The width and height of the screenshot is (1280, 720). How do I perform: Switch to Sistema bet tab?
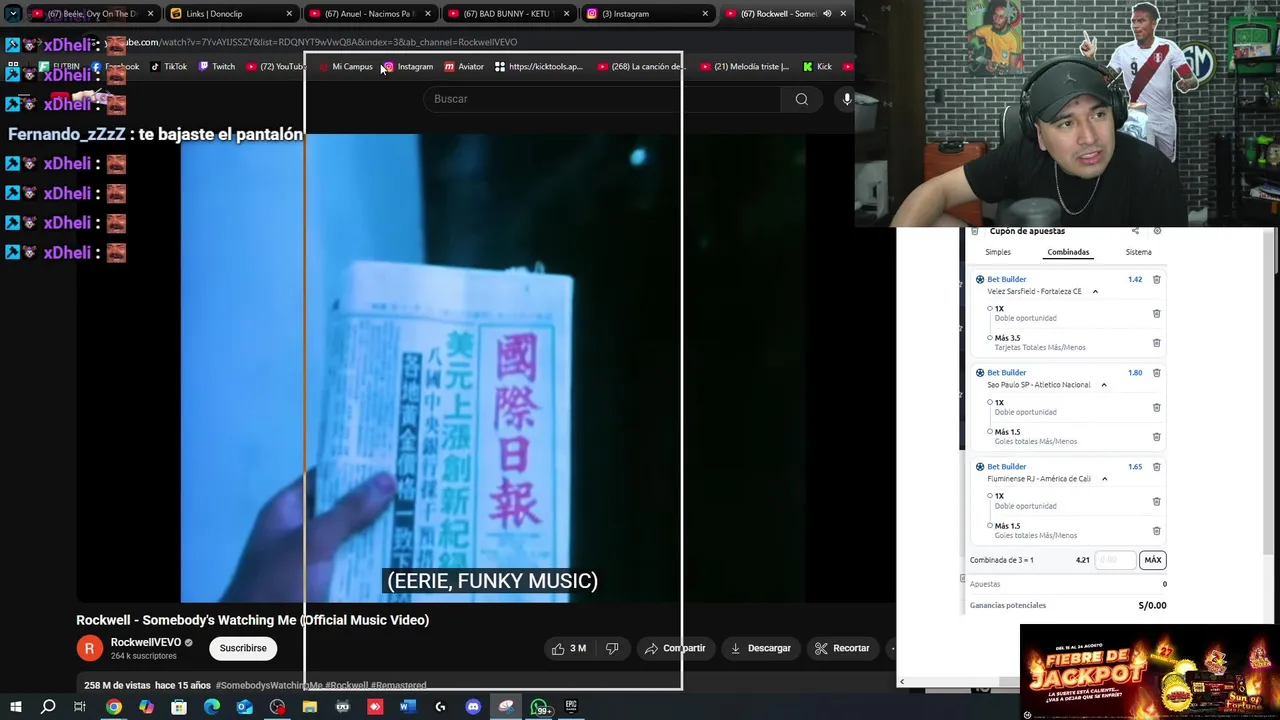pyautogui.click(x=1138, y=252)
